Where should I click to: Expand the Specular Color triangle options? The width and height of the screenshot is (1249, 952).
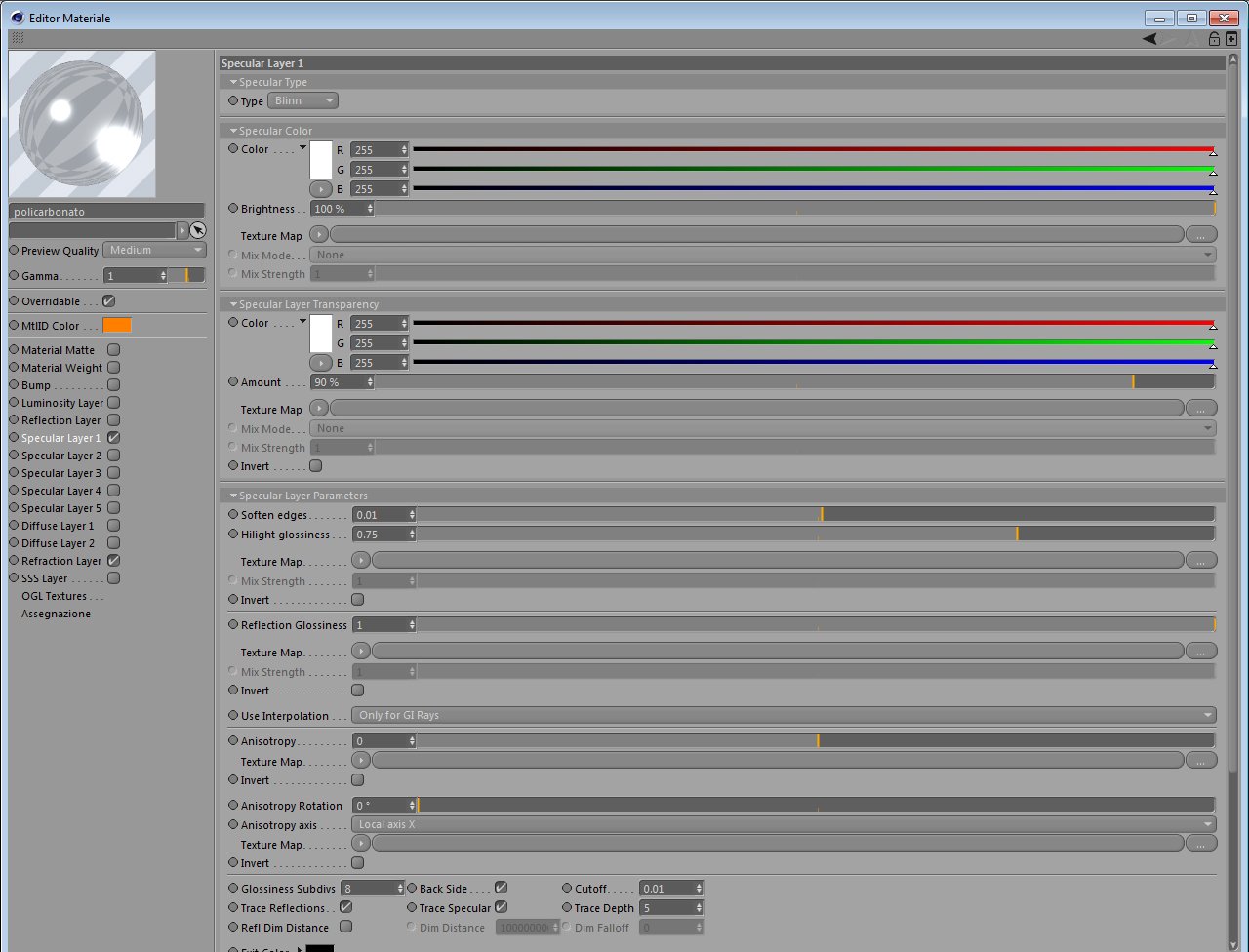[302, 148]
